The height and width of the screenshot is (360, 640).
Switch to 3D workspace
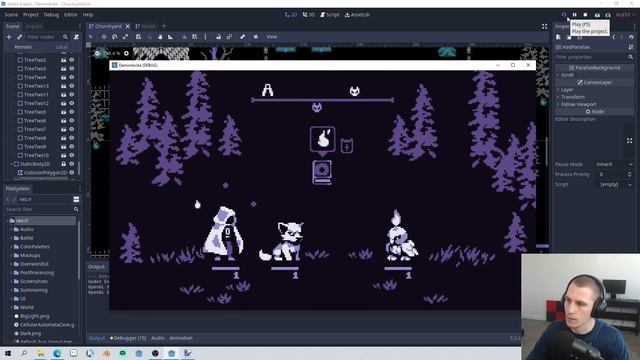309,15
